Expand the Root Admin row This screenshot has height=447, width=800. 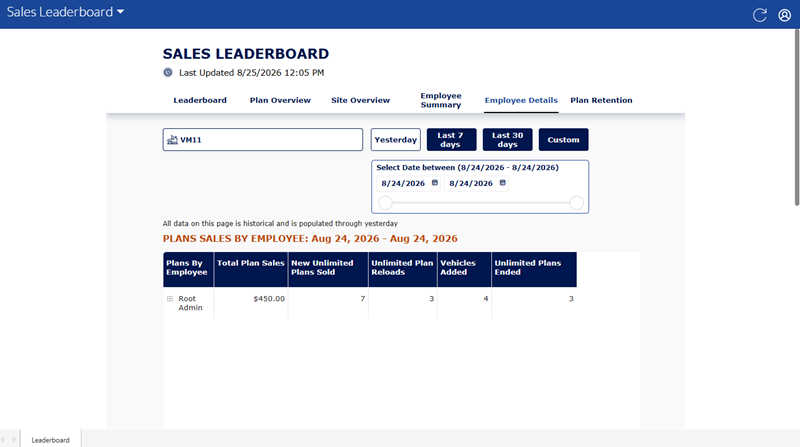(170, 299)
